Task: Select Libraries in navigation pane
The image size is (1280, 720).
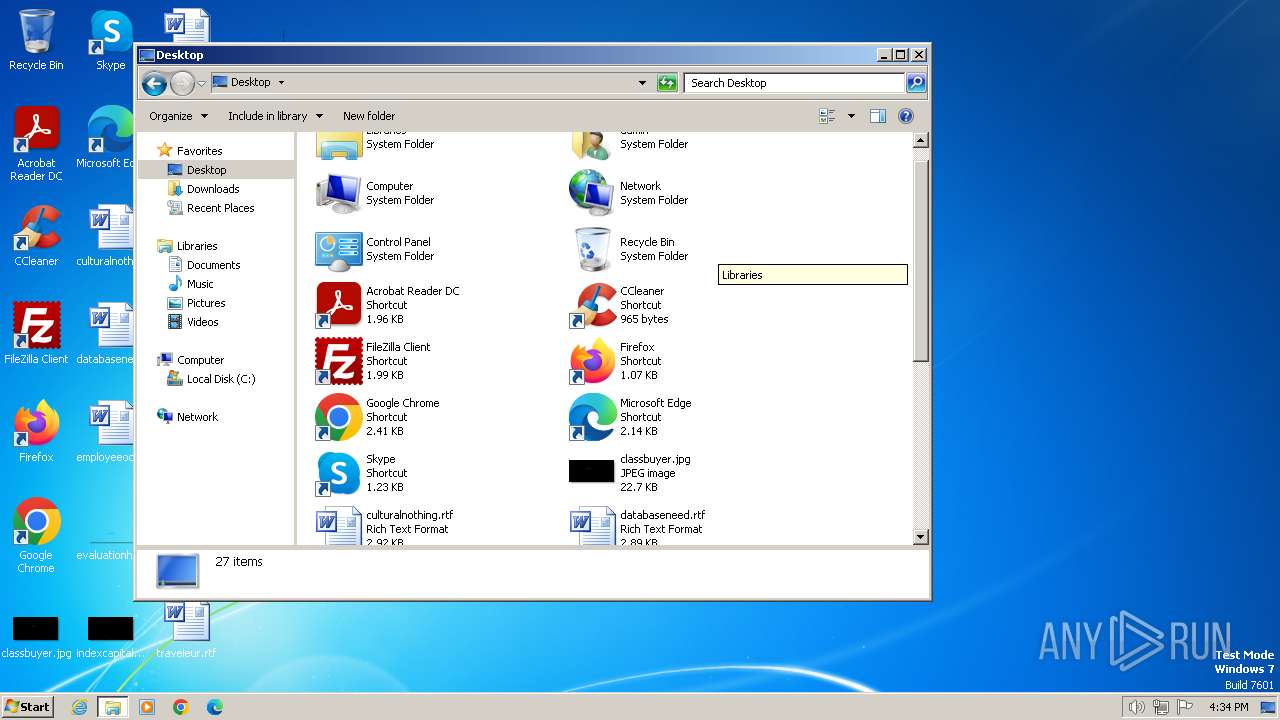Action: click(188, 246)
